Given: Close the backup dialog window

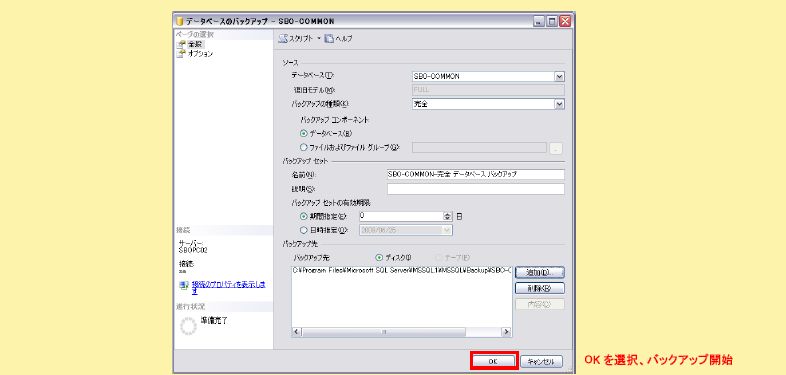Looking at the screenshot, I should pyautogui.click(x=565, y=22).
